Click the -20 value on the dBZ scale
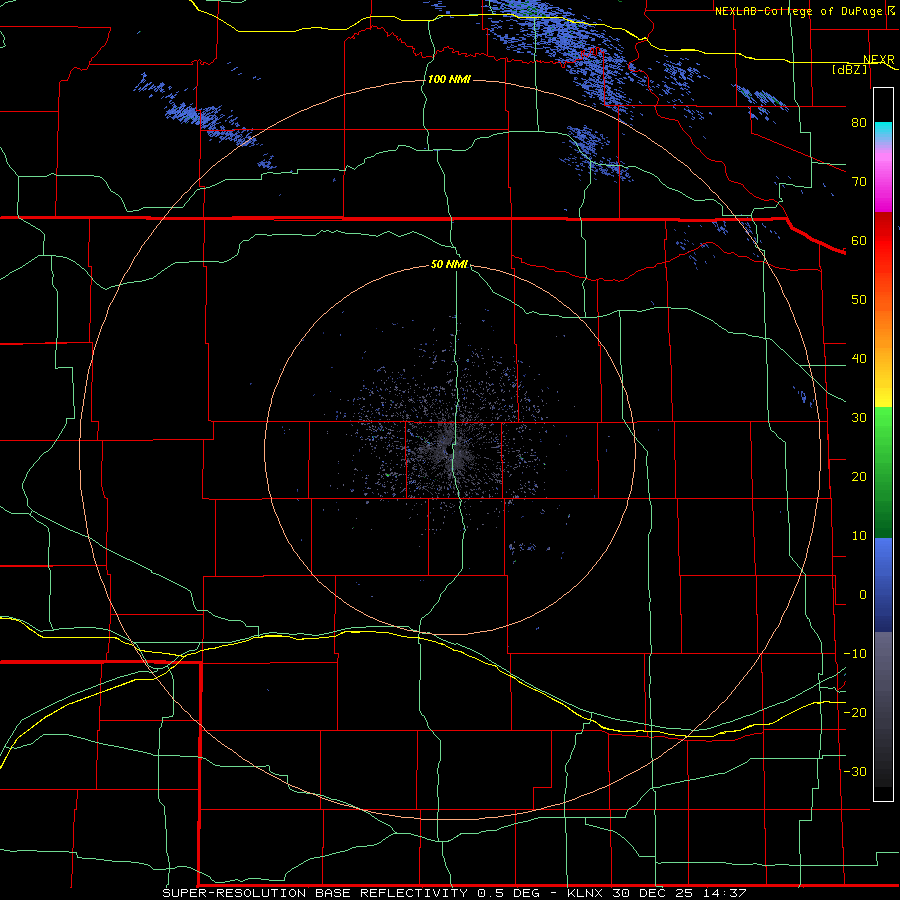 pyautogui.click(x=855, y=713)
